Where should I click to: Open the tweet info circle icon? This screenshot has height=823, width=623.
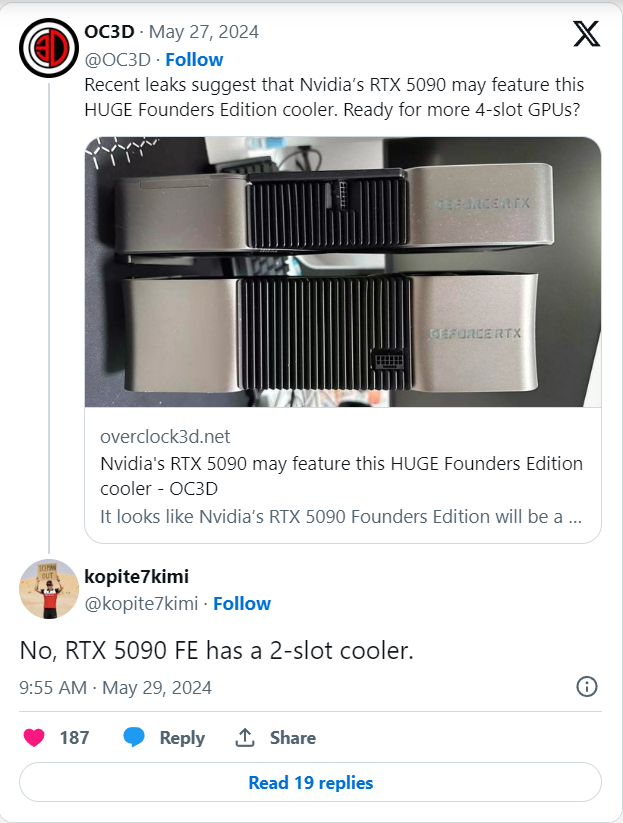(587, 687)
